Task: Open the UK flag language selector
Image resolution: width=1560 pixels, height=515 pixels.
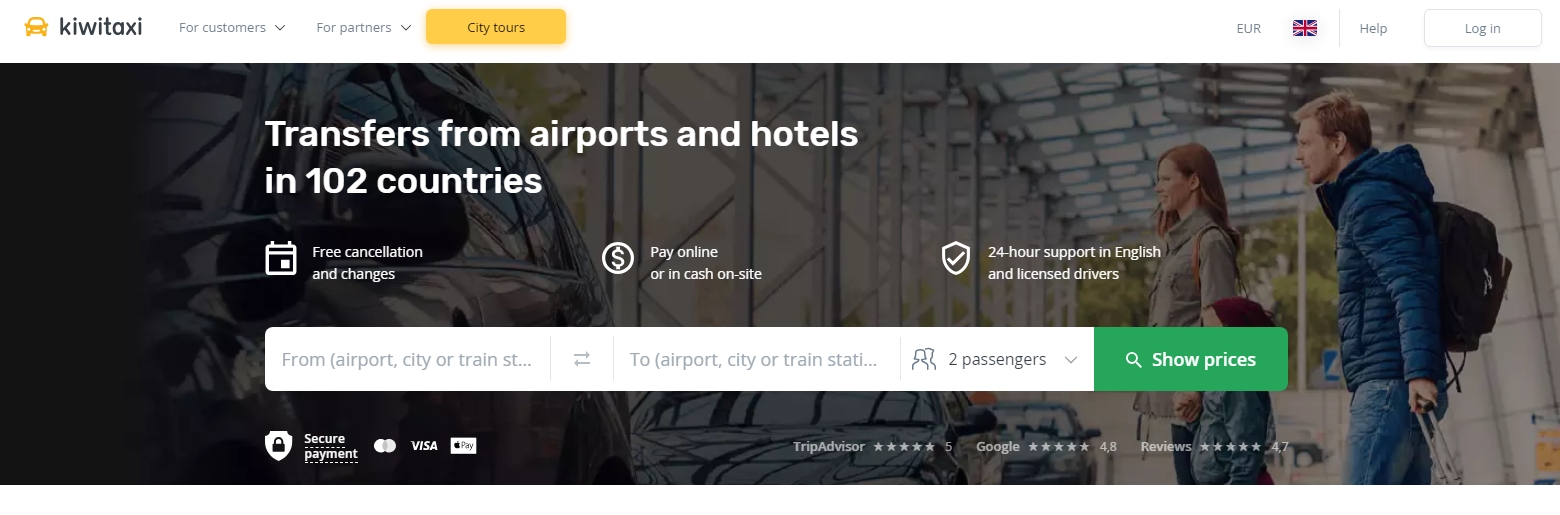Action: pyautogui.click(x=1305, y=28)
